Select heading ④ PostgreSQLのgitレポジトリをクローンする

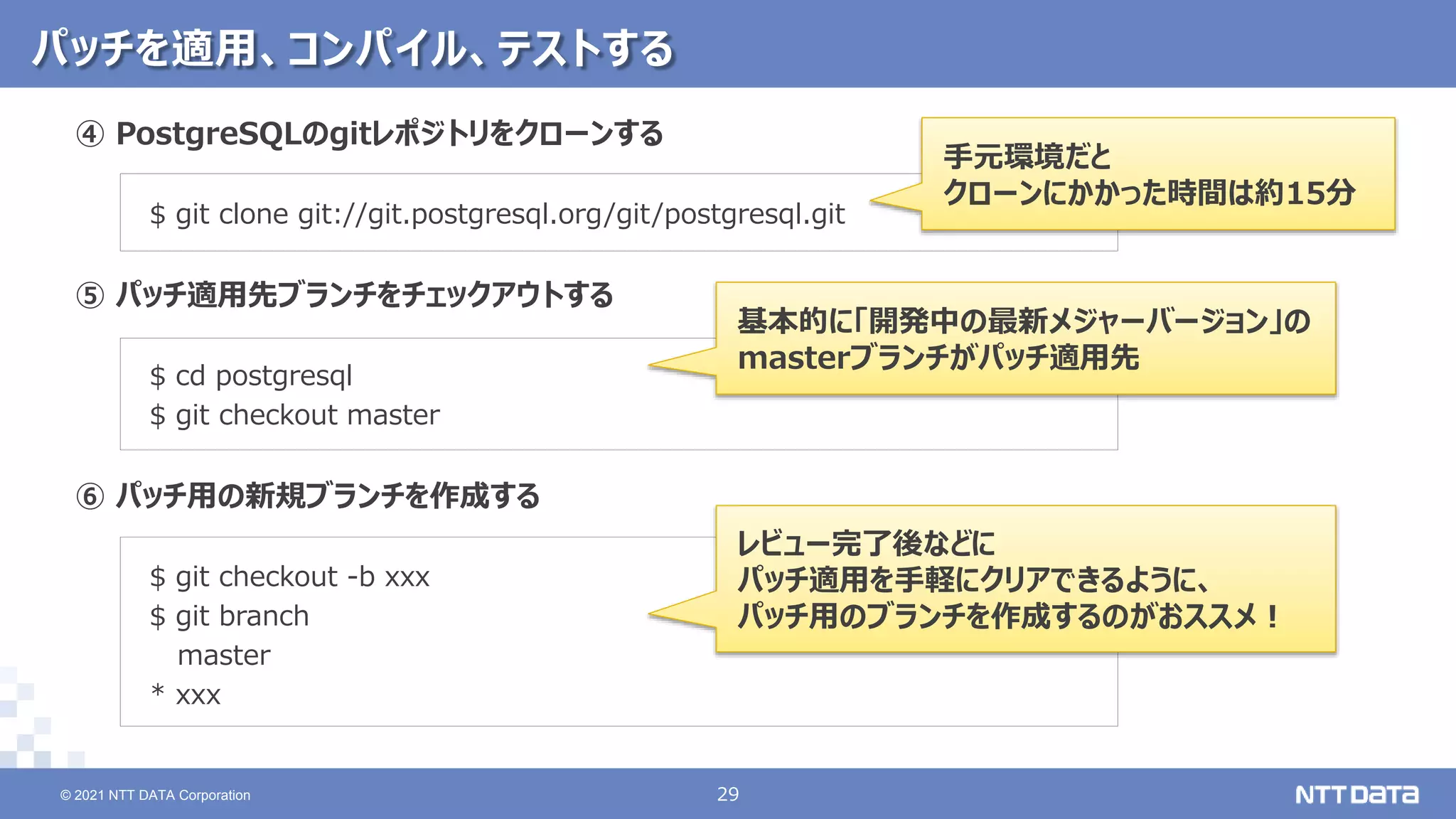click(x=370, y=134)
